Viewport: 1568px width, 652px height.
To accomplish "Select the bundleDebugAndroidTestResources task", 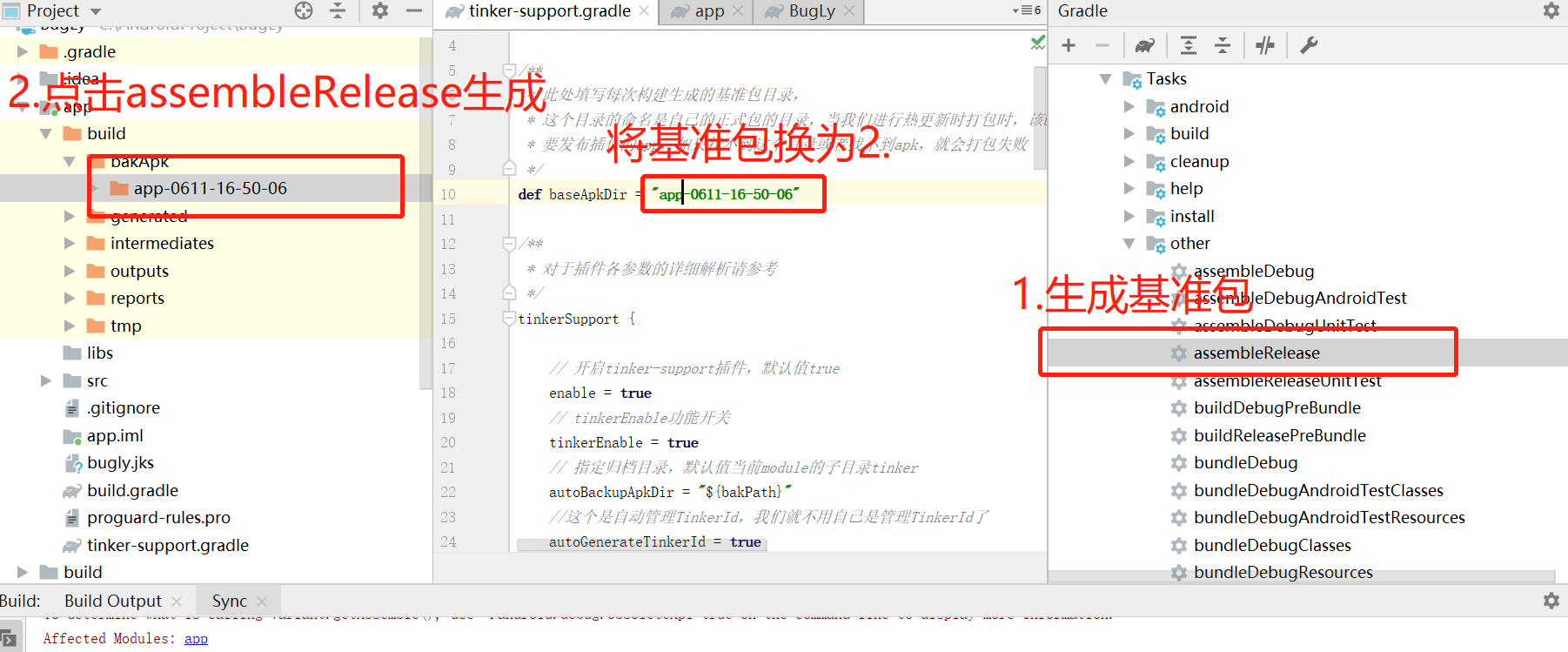I will click(x=1329, y=517).
